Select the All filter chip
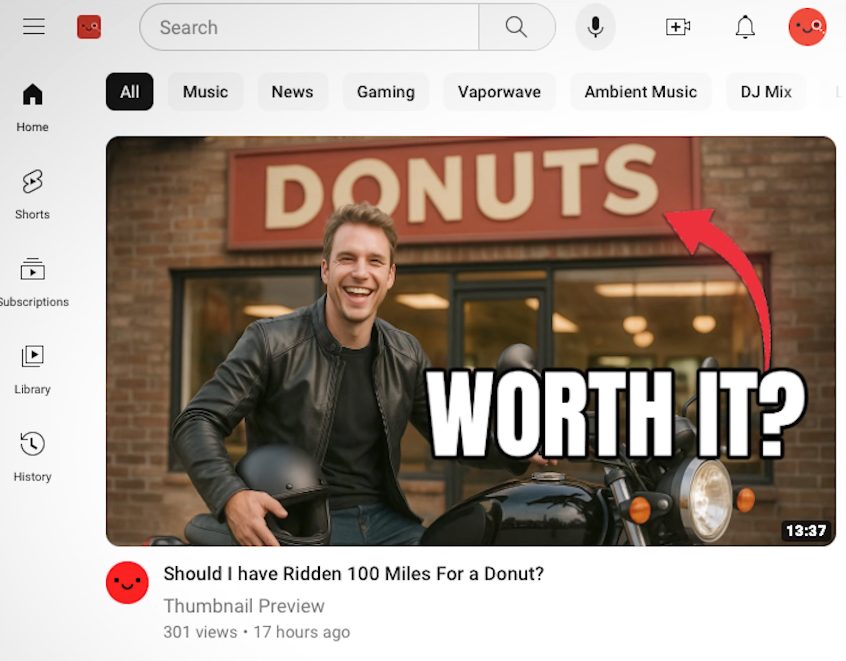 (x=129, y=92)
